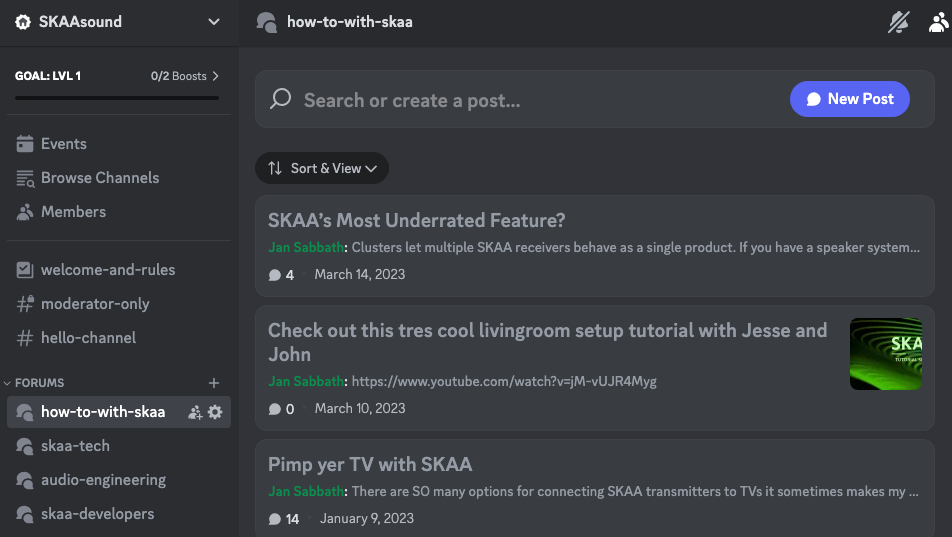Click the New Post button
The image size is (952, 537).
click(x=849, y=99)
